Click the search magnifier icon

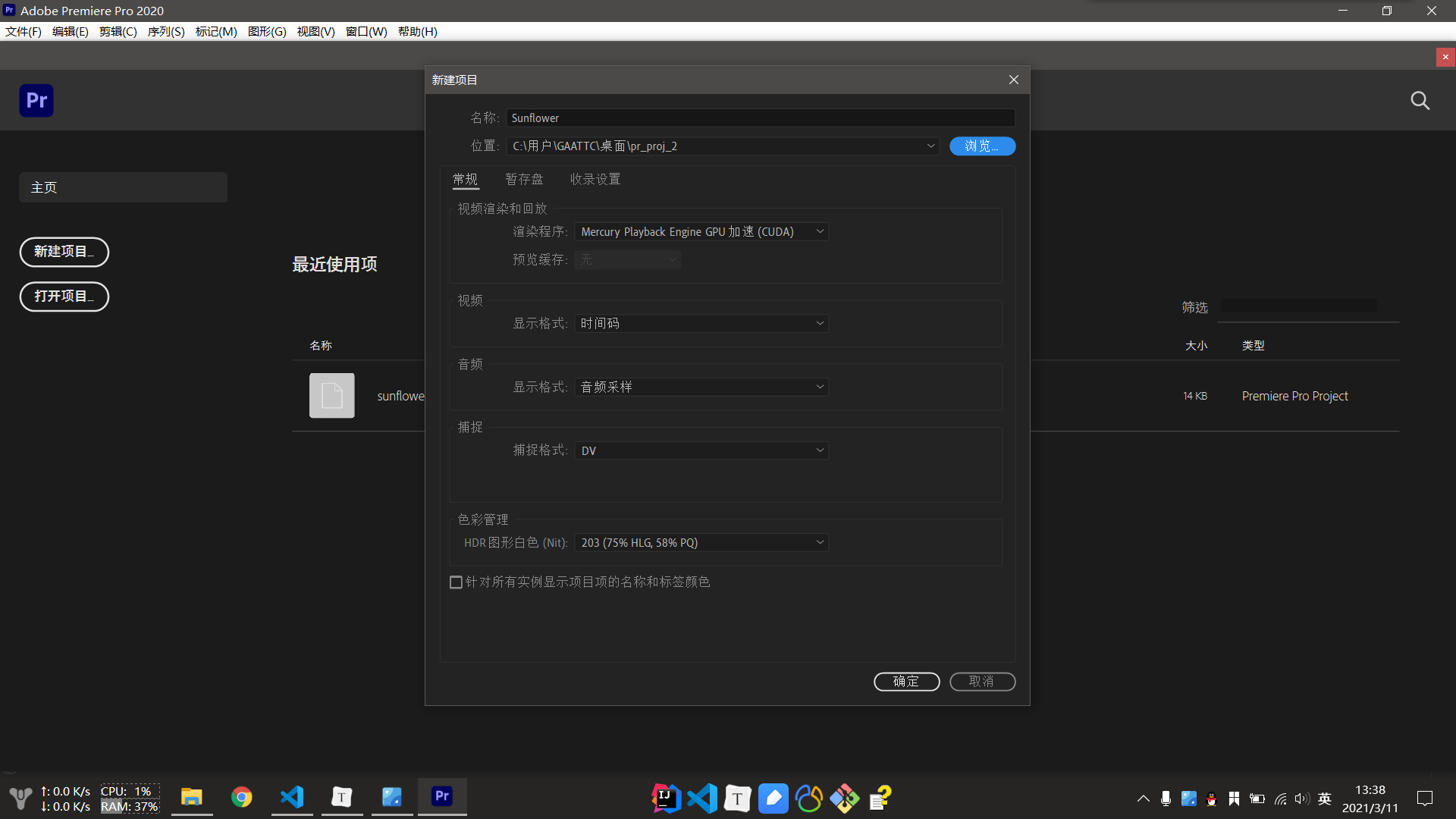click(x=1420, y=101)
